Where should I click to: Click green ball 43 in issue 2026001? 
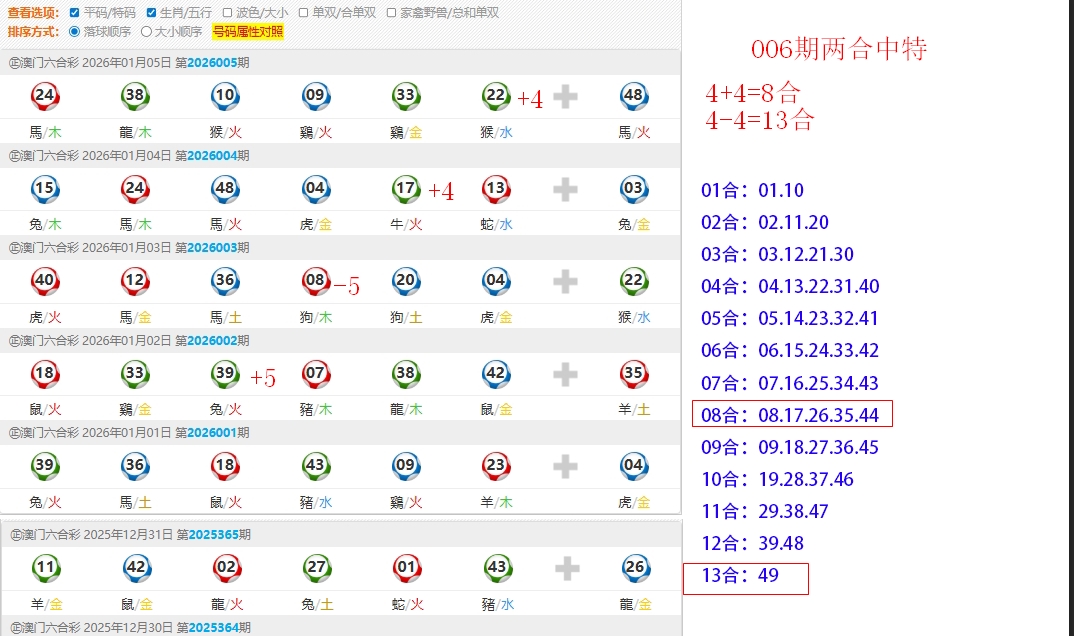pos(315,466)
